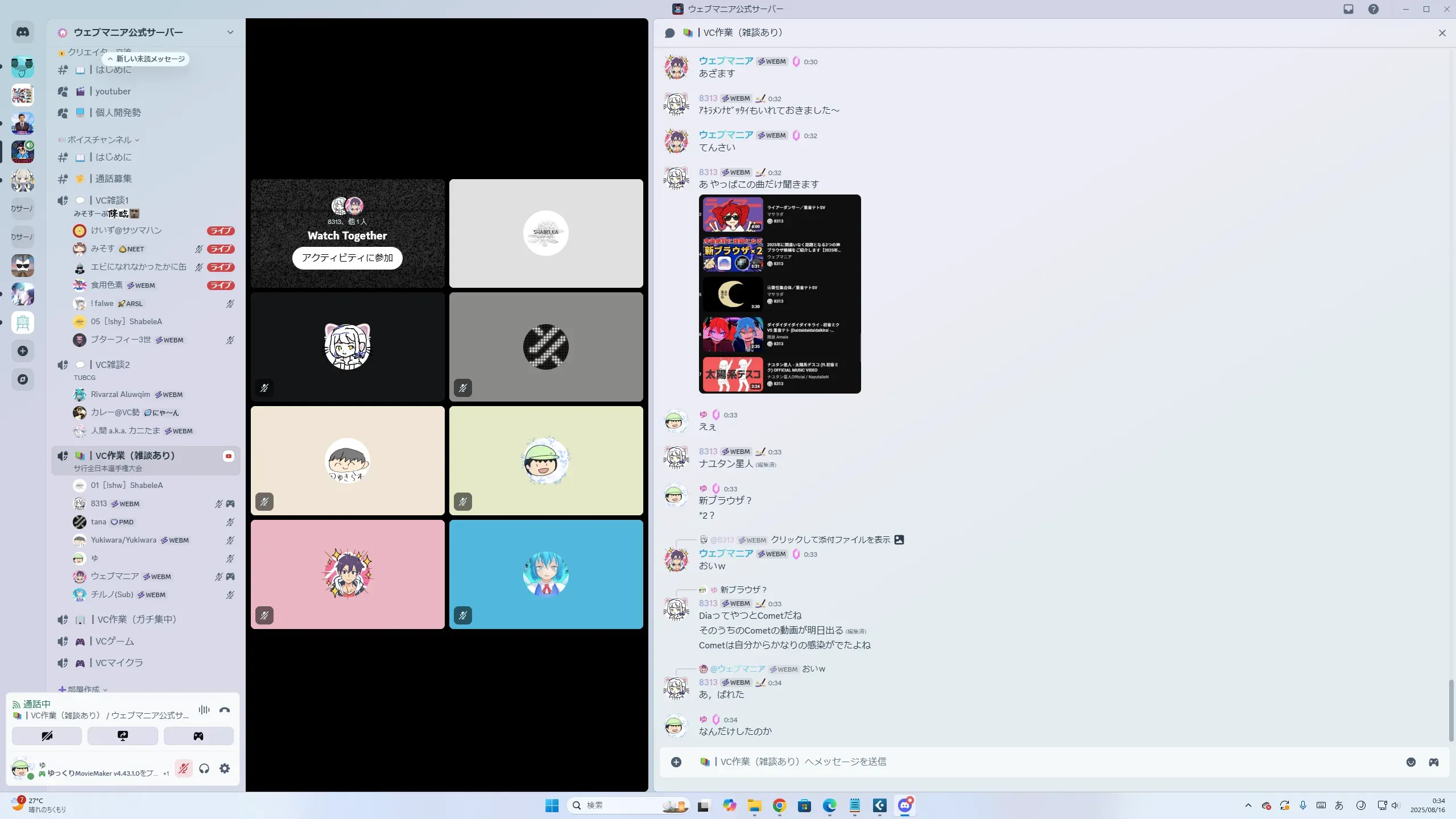The height and width of the screenshot is (819, 1456).
Task: Toggle microphone mute in user panel
Action: click(183, 769)
